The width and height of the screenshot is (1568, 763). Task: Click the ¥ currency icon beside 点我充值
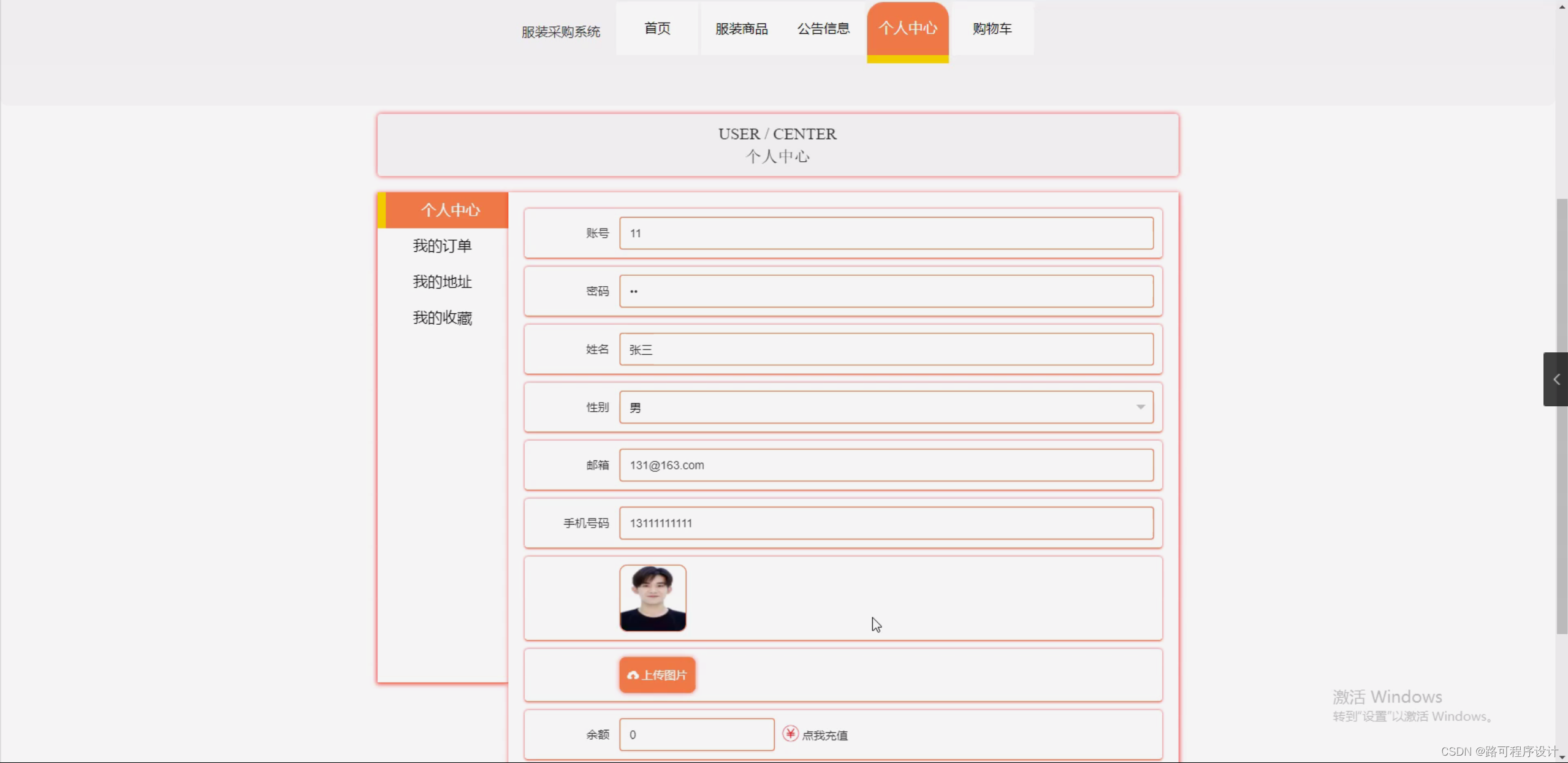click(x=790, y=734)
